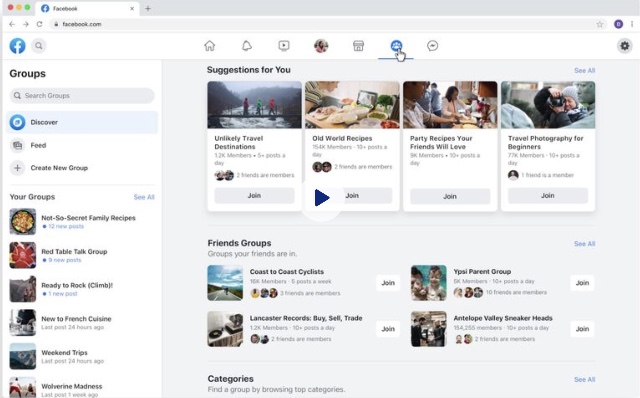Open the profile picture in the top bar
Screen dimensions: 640x398
321,46
